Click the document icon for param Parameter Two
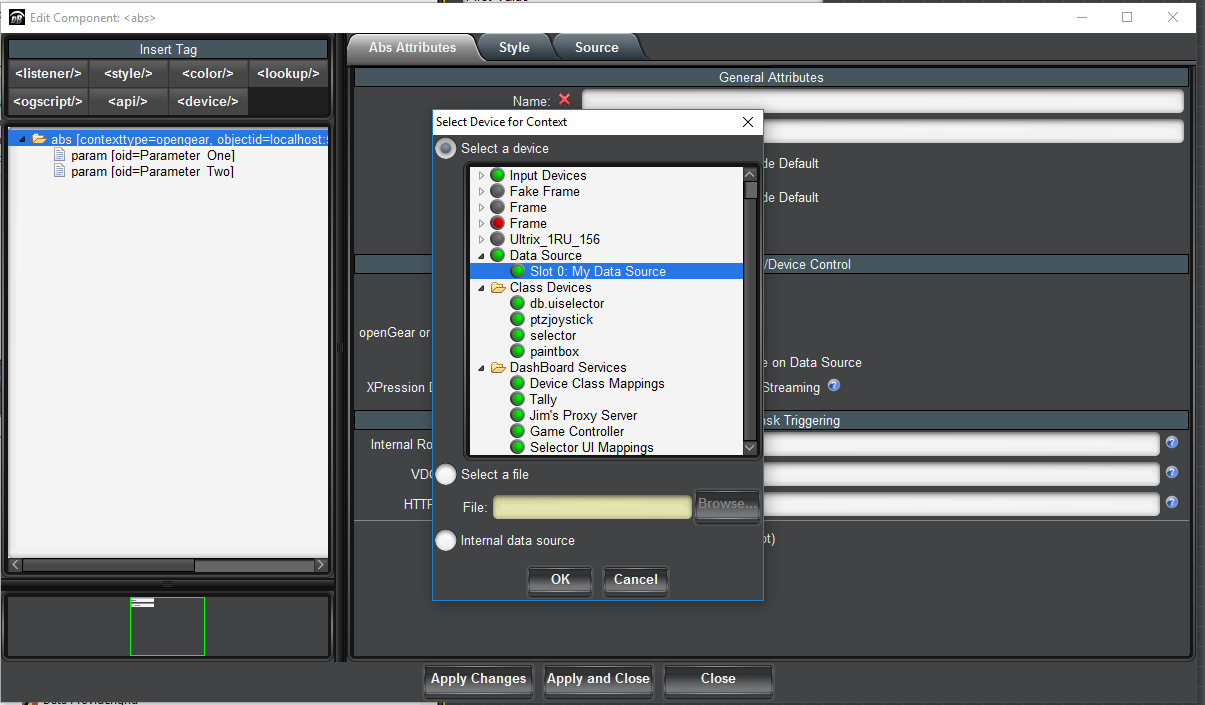The height and width of the screenshot is (705, 1205). pos(60,172)
